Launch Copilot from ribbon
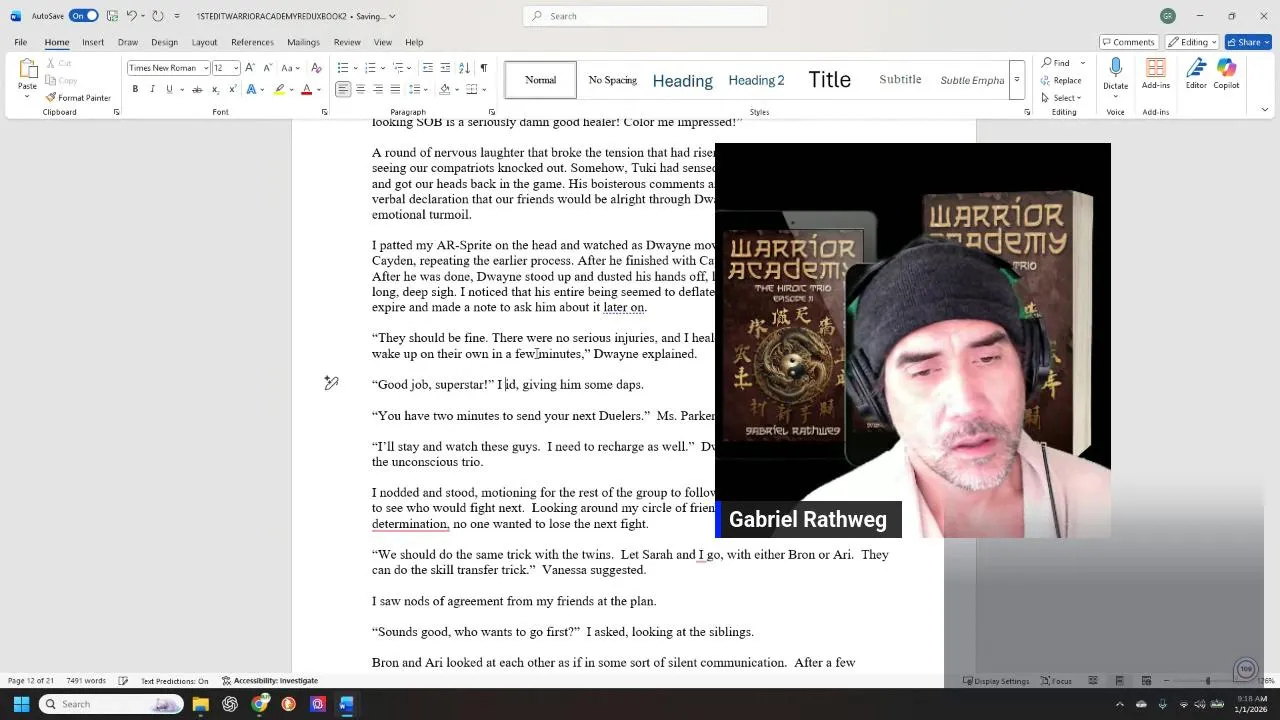This screenshot has width=1280, height=720. click(1226, 73)
